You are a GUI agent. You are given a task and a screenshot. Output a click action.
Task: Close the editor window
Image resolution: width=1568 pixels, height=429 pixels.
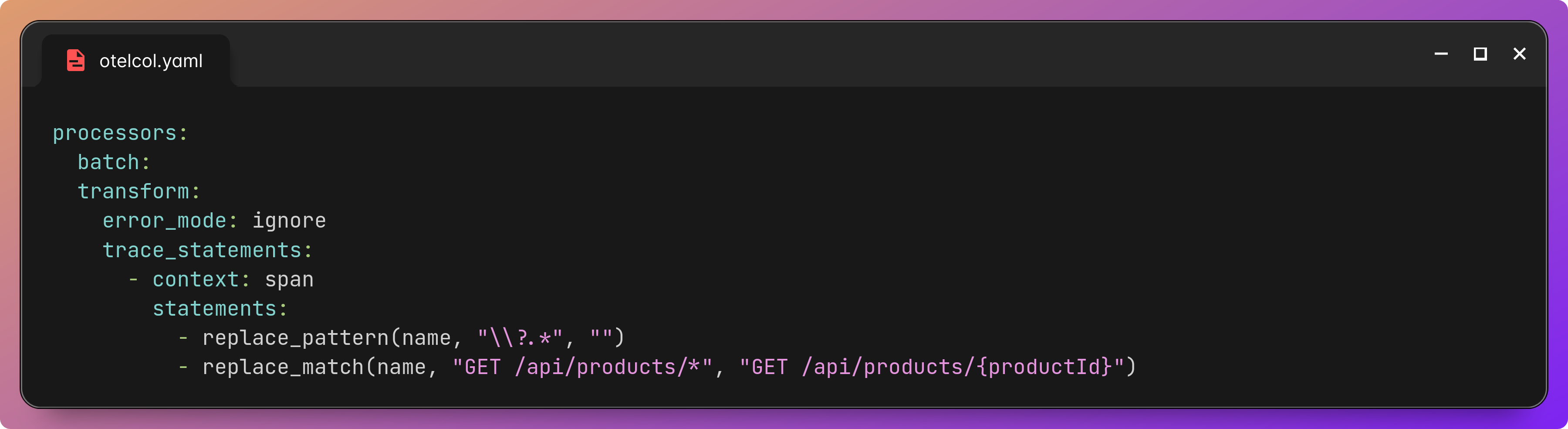1520,54
